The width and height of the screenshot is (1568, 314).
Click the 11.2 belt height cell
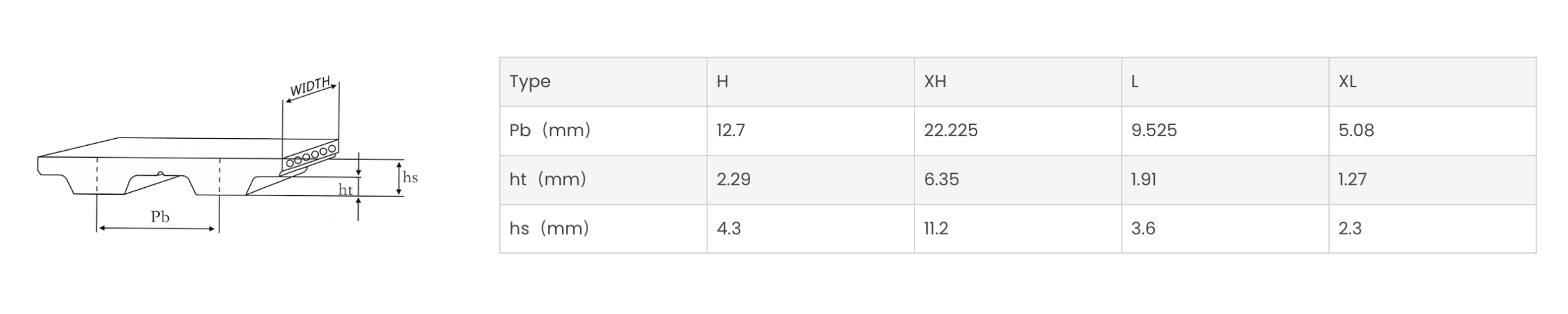coord(1018,229)
